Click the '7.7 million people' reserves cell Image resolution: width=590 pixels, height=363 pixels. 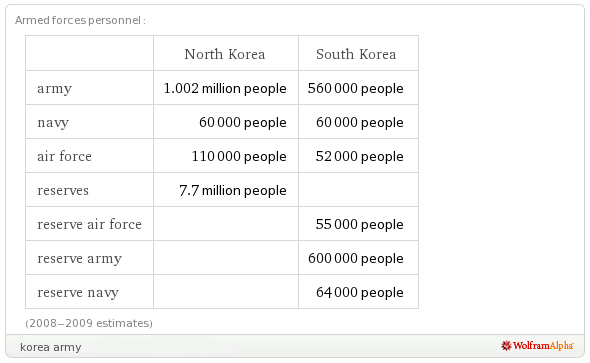click(233, 191)
